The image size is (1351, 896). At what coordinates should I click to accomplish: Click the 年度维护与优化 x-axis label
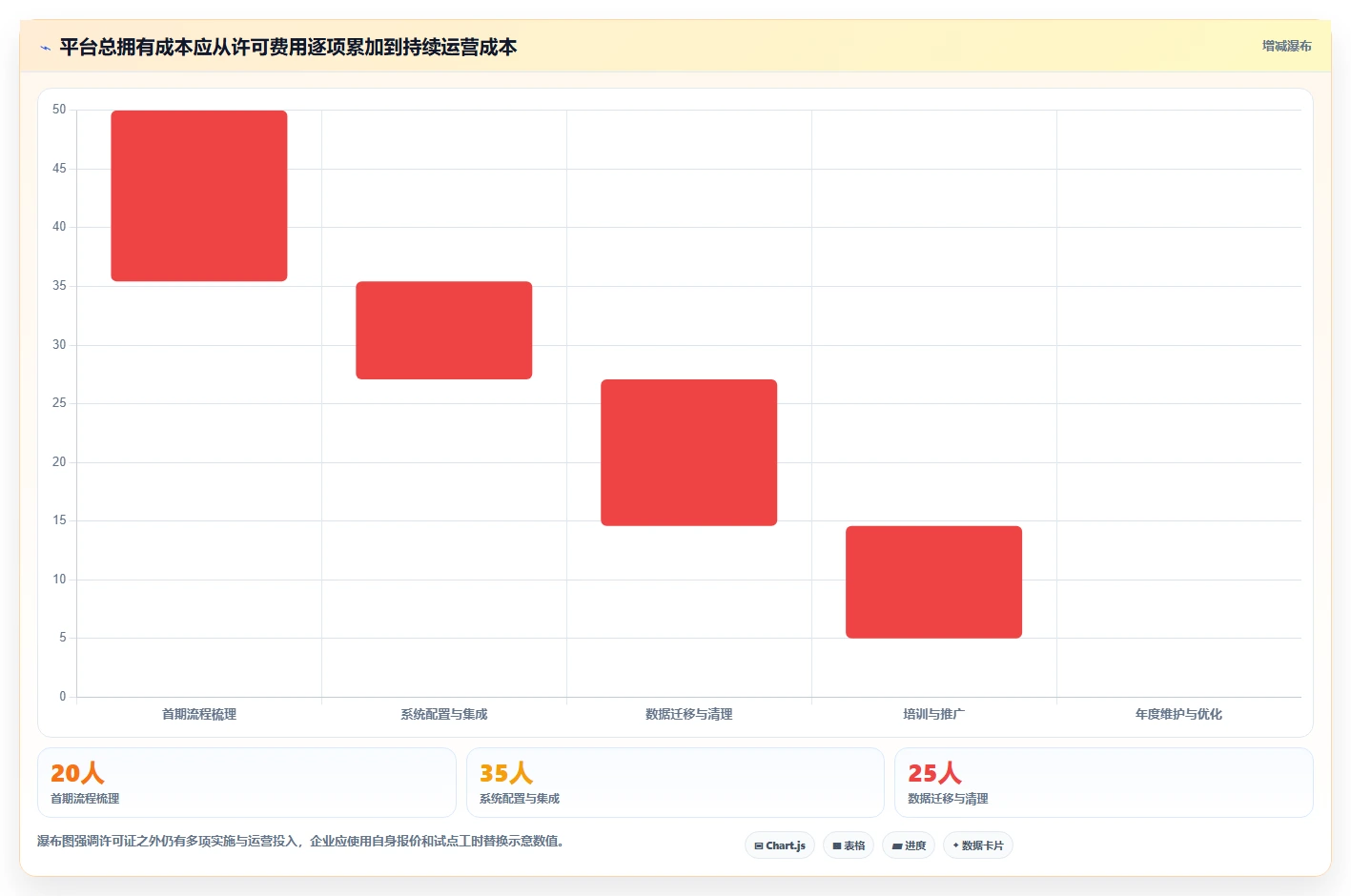1178,714
